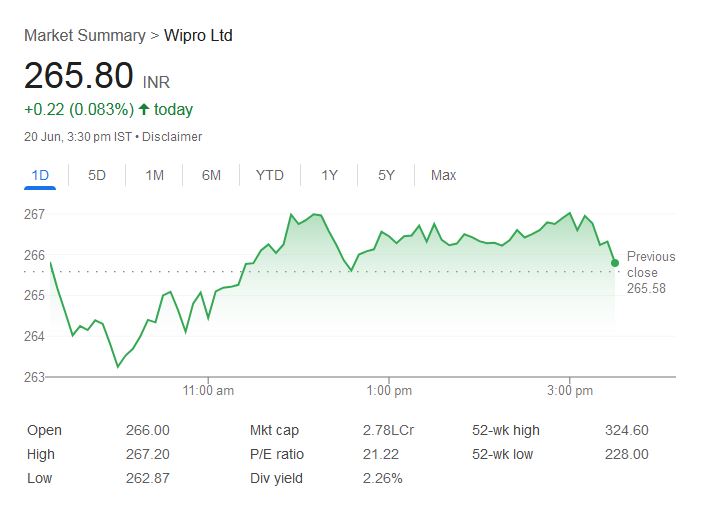This screenshot has width=723, height=507.
Task: Click the P/E ratio label
Action: coord(277,454)
